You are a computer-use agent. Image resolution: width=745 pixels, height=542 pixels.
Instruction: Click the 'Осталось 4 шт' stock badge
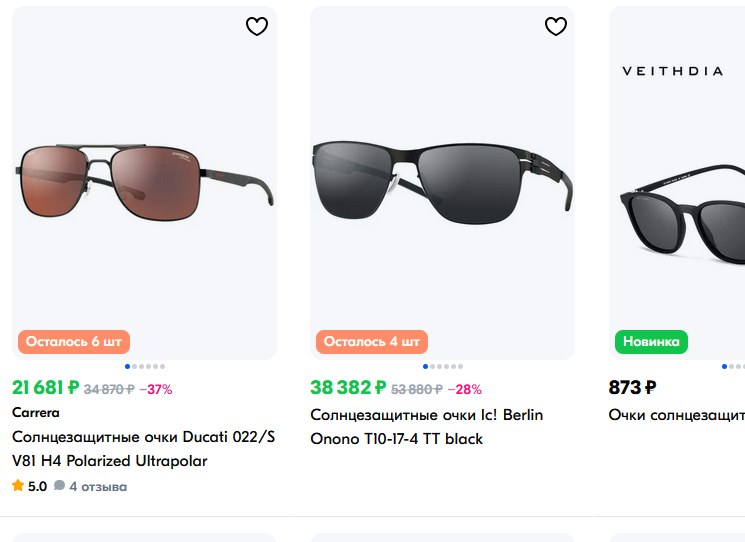(x=372, y=341)
